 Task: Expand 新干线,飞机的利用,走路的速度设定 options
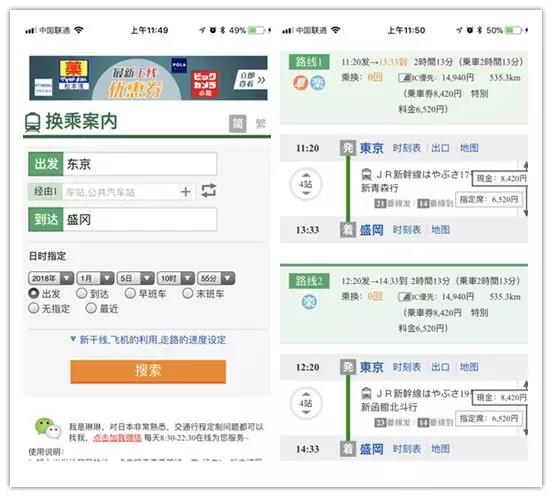click(148, 340)
